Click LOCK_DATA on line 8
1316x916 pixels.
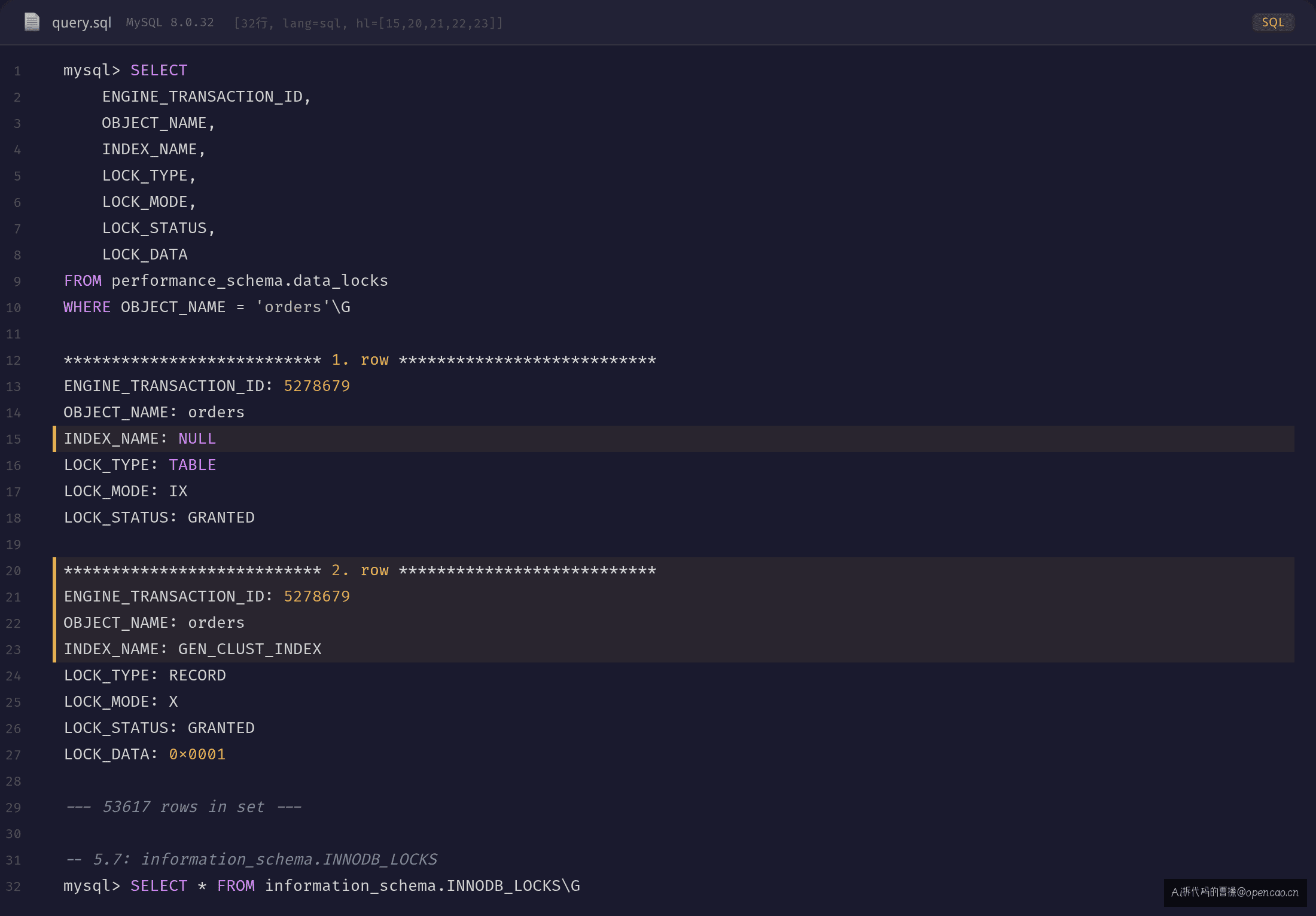(145, 255)
